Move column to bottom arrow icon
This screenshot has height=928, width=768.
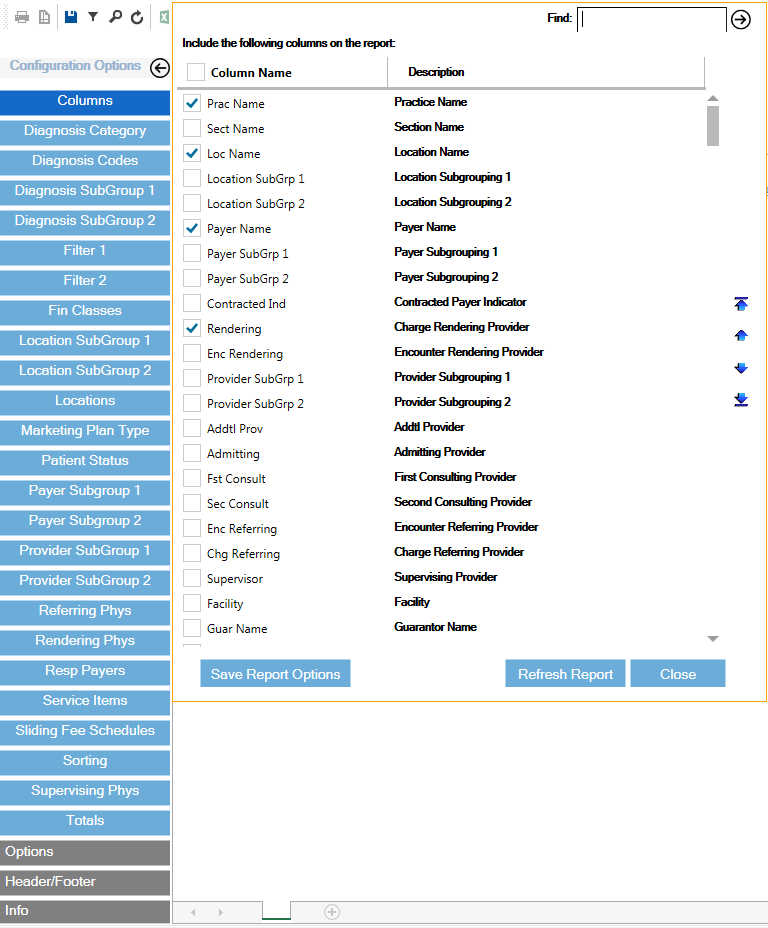(741, 400)
